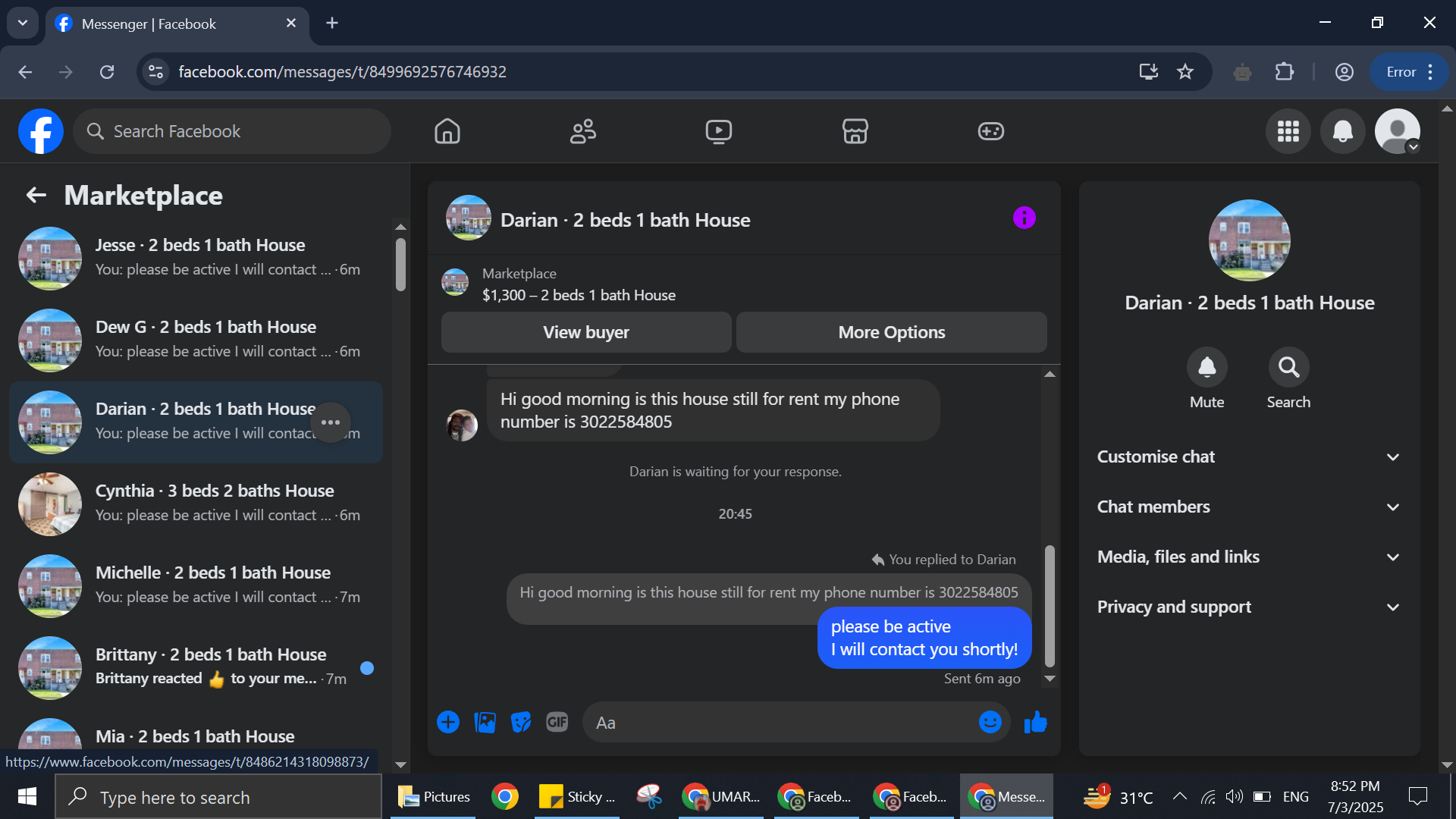The height and width of the screenshot is (819, 1456).
Task: Open the GIF picker icon
Action: (557, 723)
